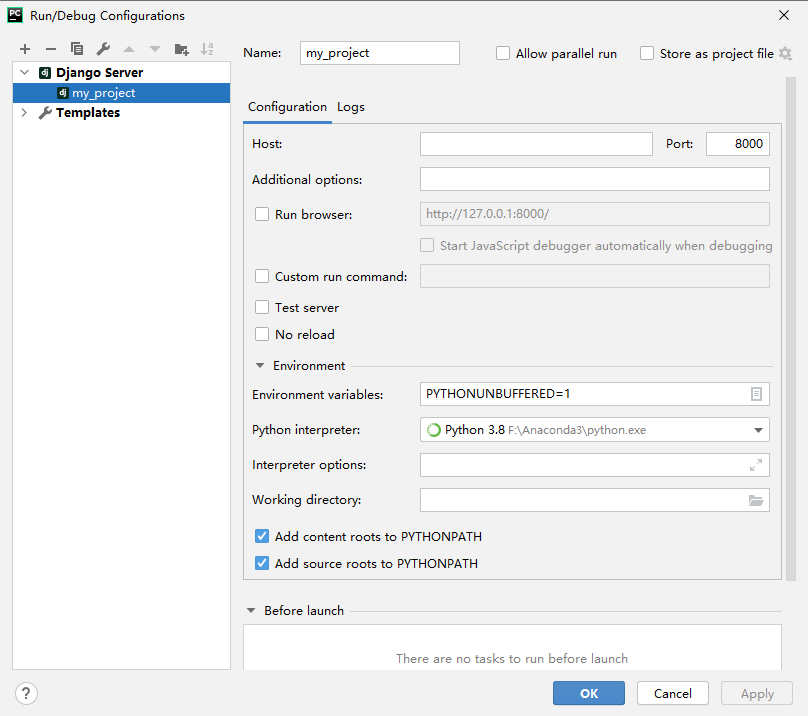Click the Name input field

[380, 53]
